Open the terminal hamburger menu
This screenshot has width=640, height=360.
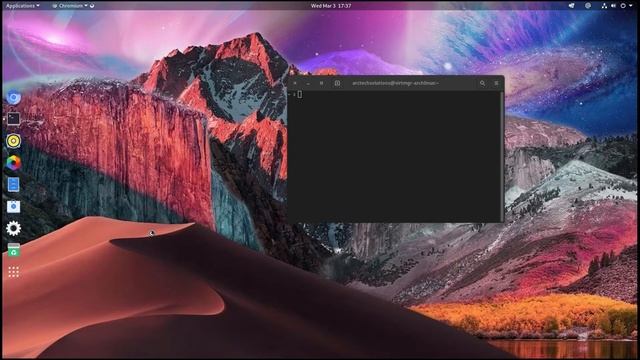(496, 83)
